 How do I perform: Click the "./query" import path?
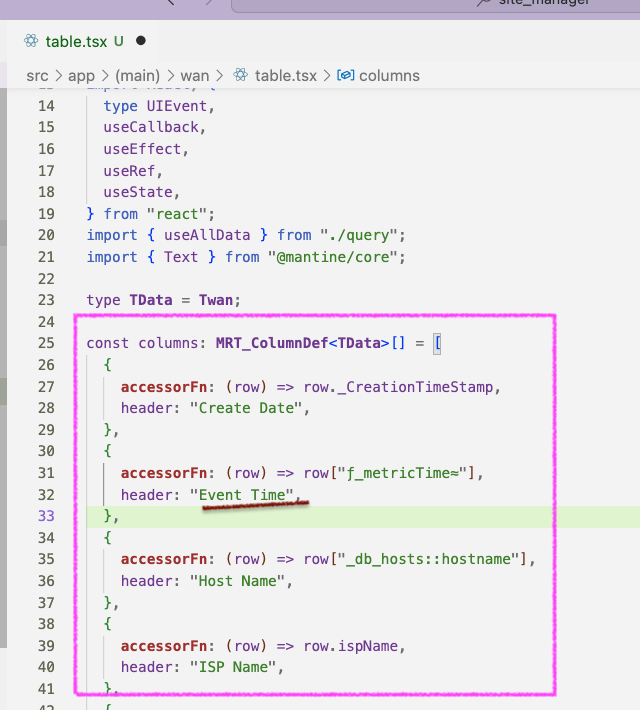(359, 235)
